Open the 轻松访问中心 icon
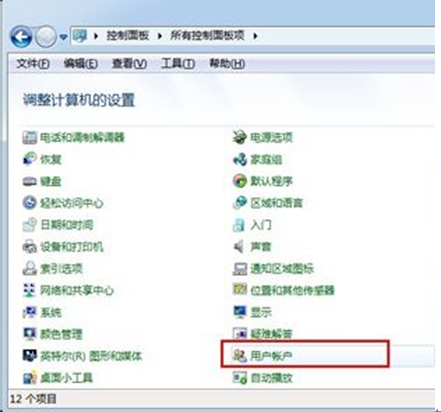 (x=29, y=203)
